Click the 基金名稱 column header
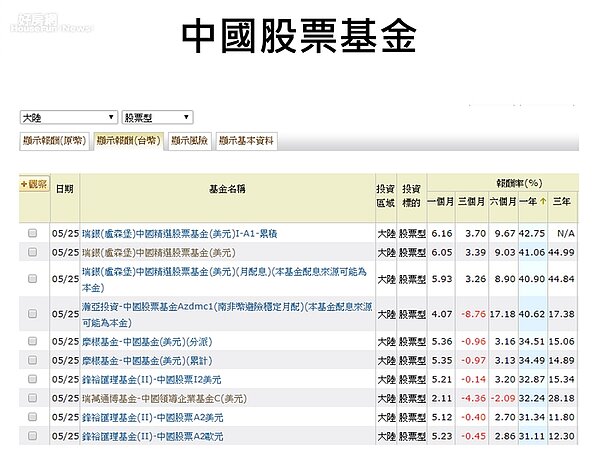Screen dimensions: 600x455 pos(227,189)
